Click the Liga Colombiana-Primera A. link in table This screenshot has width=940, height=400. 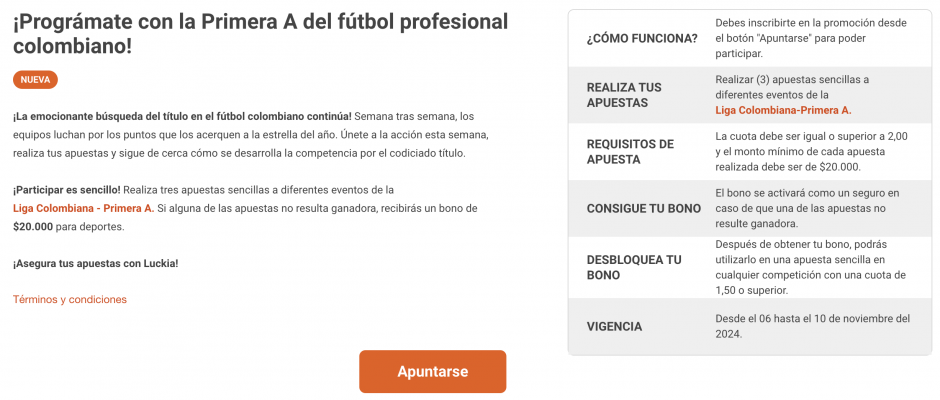pos(783,110)
